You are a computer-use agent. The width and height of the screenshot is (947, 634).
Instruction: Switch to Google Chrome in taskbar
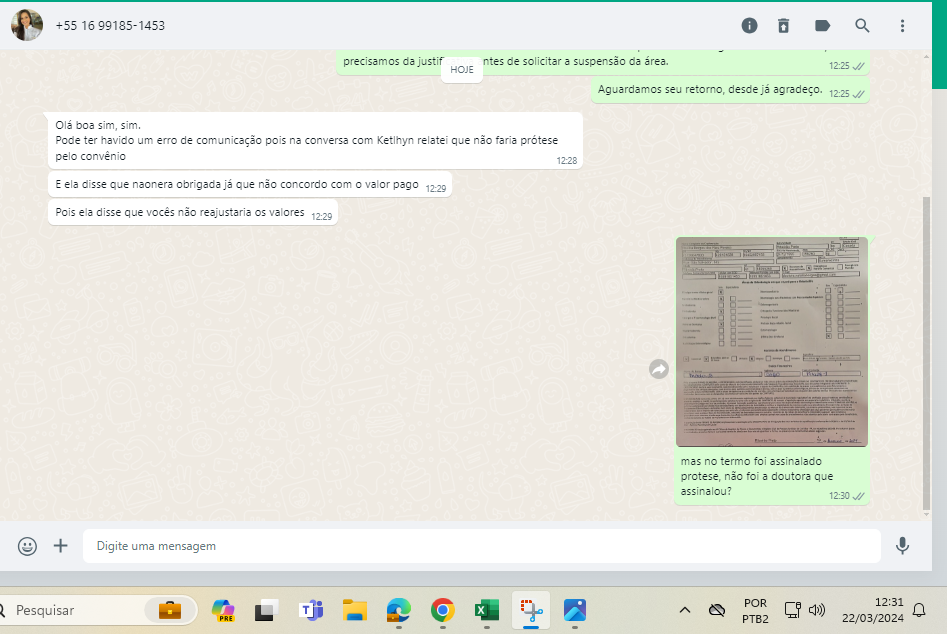click(x=443, y=610)
